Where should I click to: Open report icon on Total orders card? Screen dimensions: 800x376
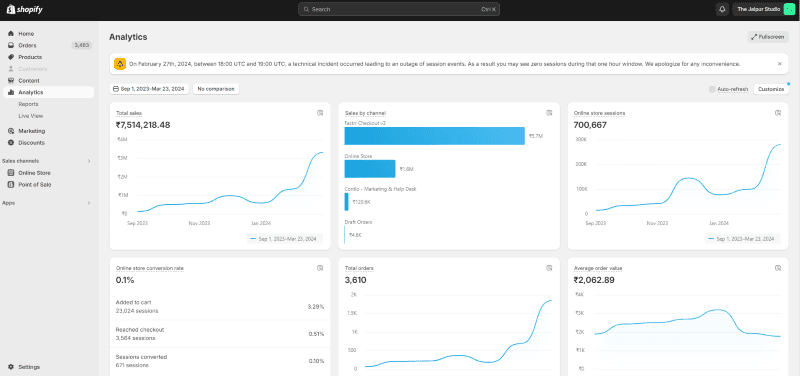(x=549, y=268)
